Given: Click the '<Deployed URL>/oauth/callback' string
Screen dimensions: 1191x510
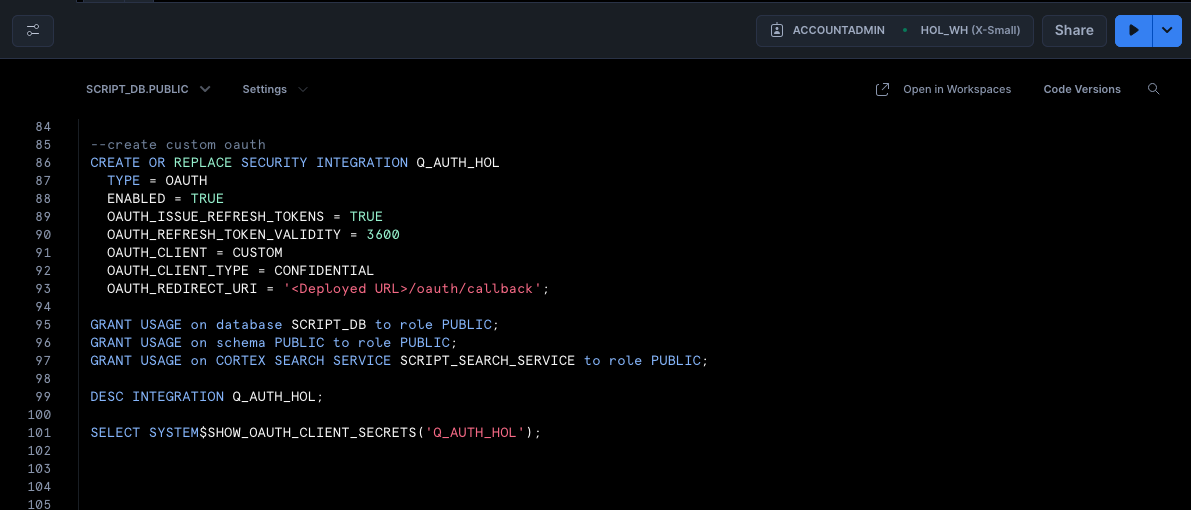Looking at the screenshot, I should [413, 288].
